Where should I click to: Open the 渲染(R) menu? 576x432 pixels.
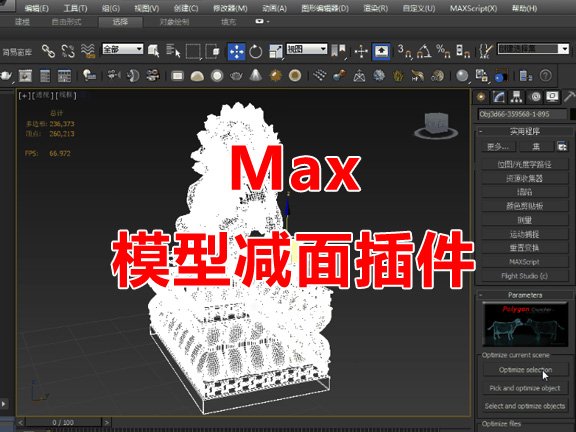(x=375, y=8)
